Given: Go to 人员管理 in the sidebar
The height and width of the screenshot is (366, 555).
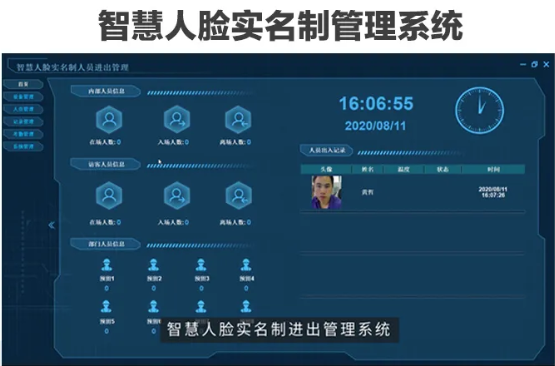Looking at the screenshot, I should (x=23, y=109).
